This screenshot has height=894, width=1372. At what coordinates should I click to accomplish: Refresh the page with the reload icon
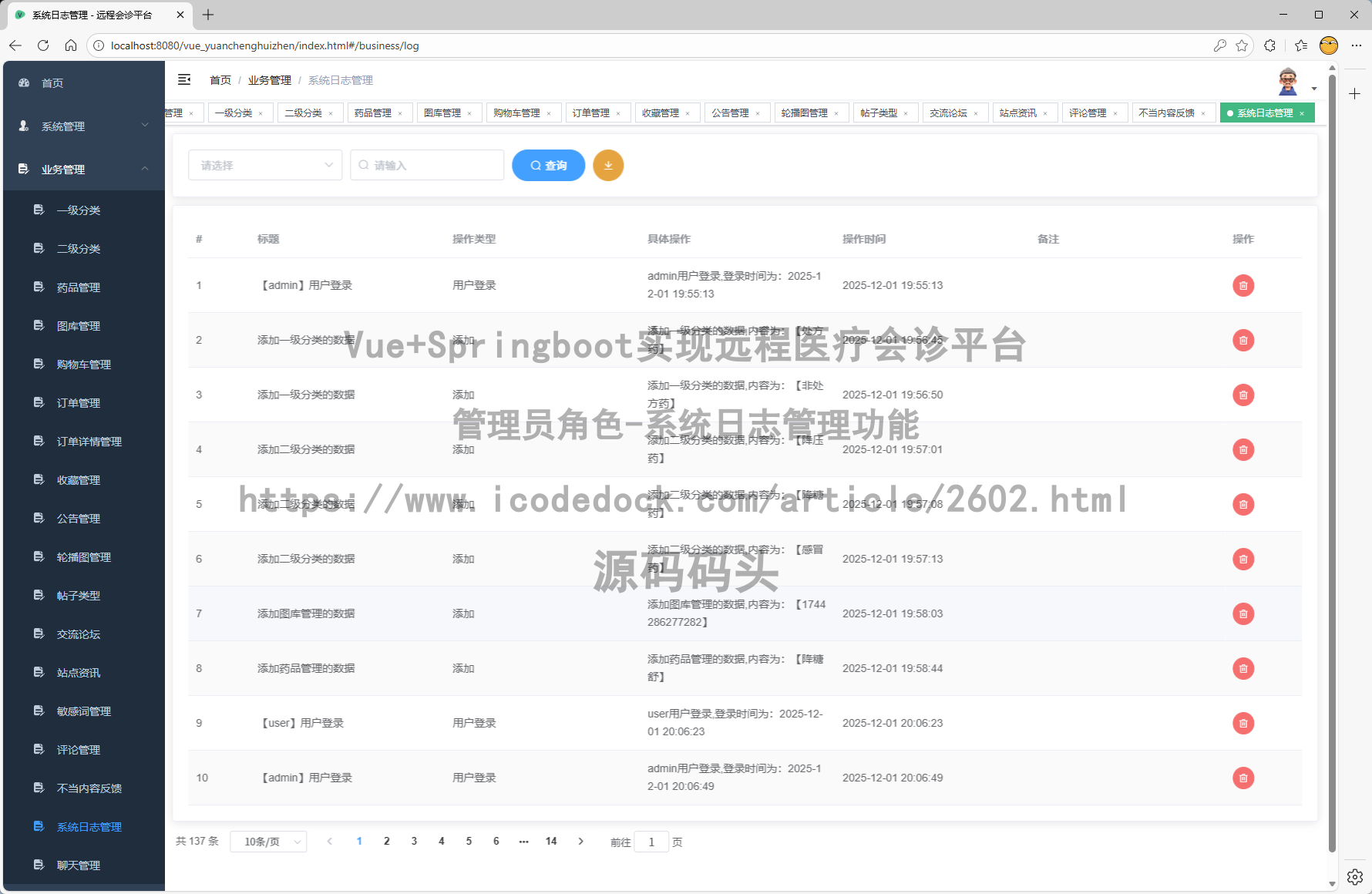(x=43, y=45)
